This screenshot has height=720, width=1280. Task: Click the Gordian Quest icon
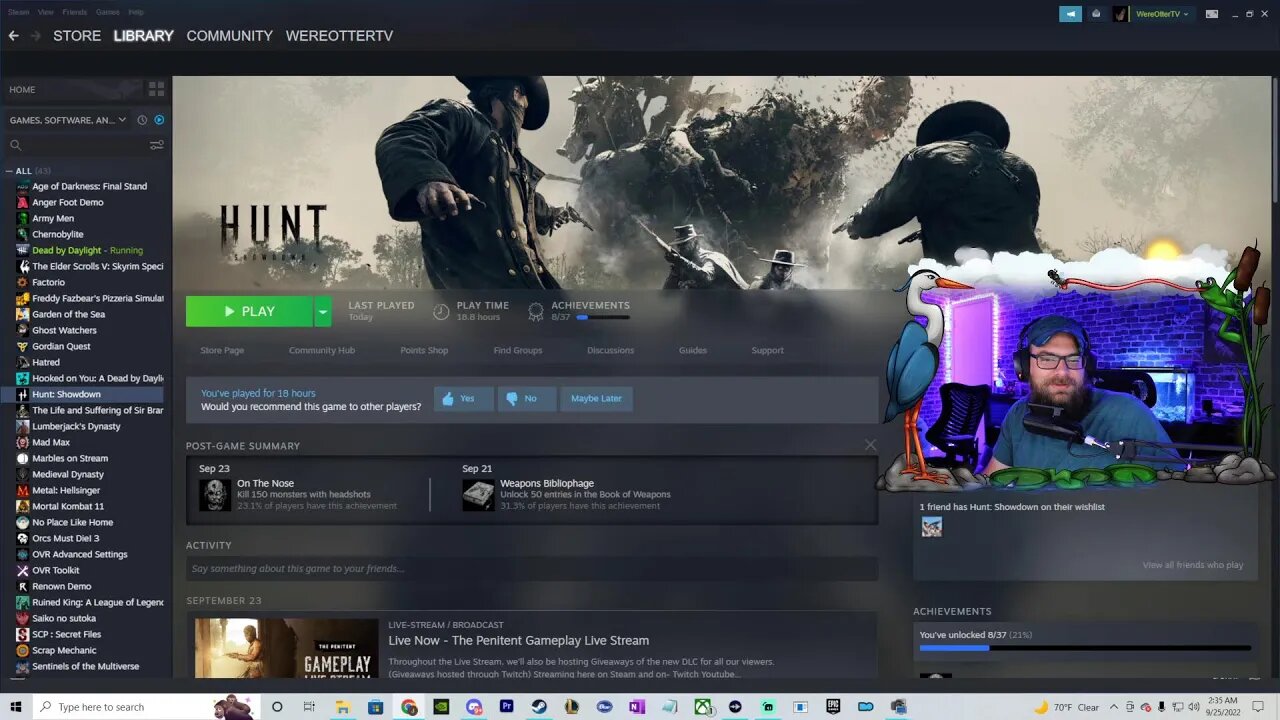(23, 346)
